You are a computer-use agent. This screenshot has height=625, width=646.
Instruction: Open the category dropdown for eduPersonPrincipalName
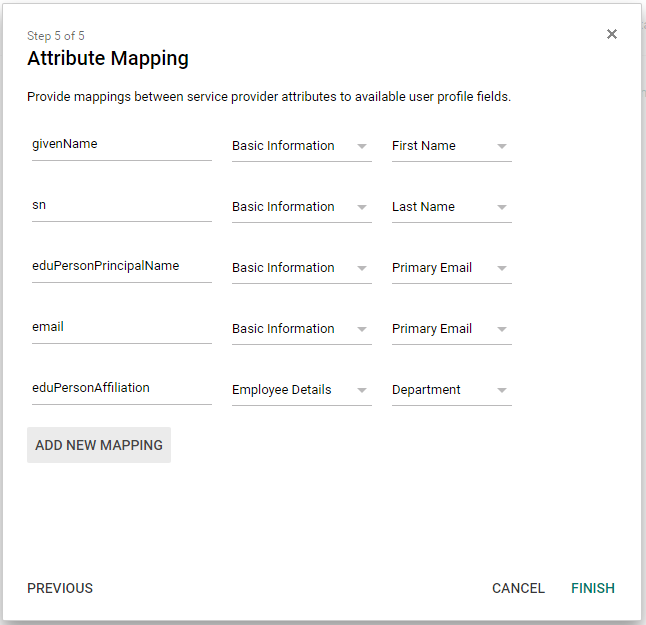point(301,268)
